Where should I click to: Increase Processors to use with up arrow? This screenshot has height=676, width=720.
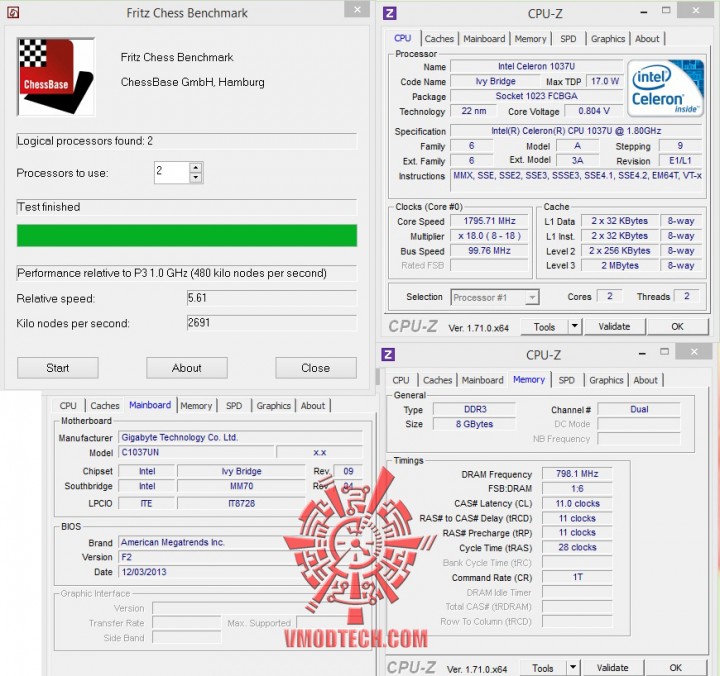tap(196, 168)
